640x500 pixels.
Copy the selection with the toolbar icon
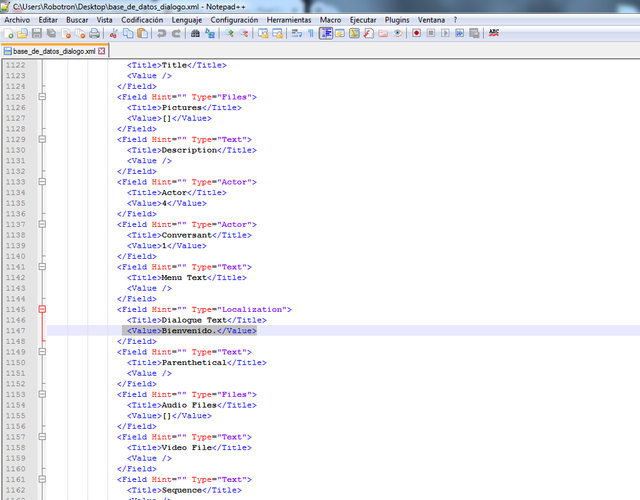click(128, 33)
